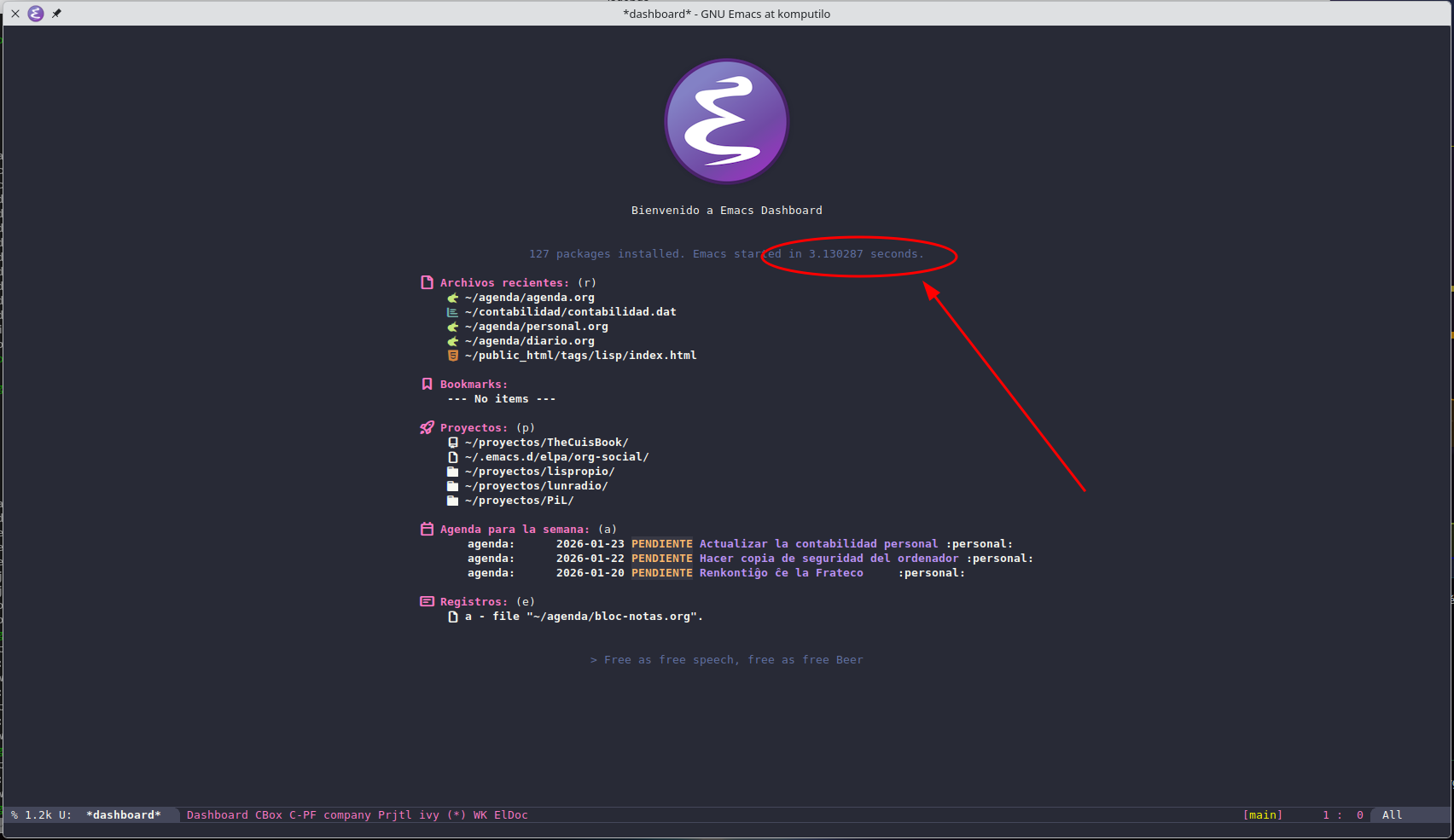
Task: Open register entry for bloc-notas.org
Action: point(584,617)
